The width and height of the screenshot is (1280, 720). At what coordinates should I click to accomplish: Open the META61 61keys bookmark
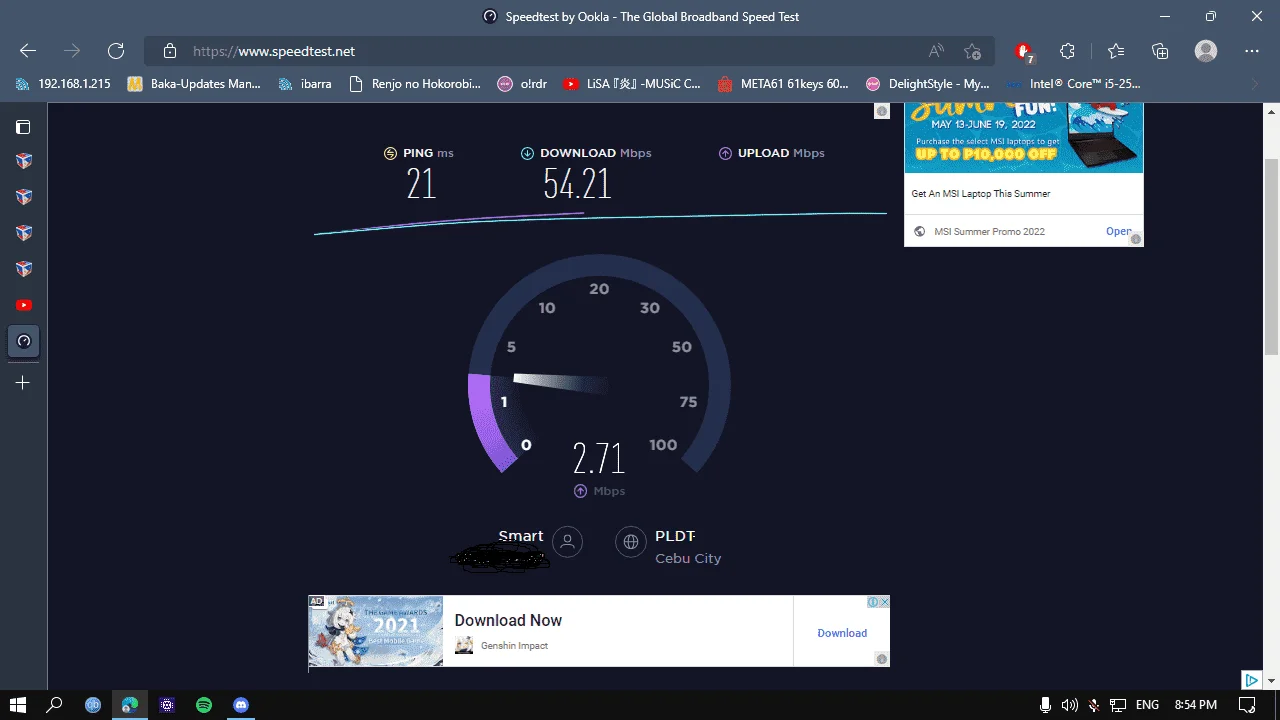pos(783,84)
